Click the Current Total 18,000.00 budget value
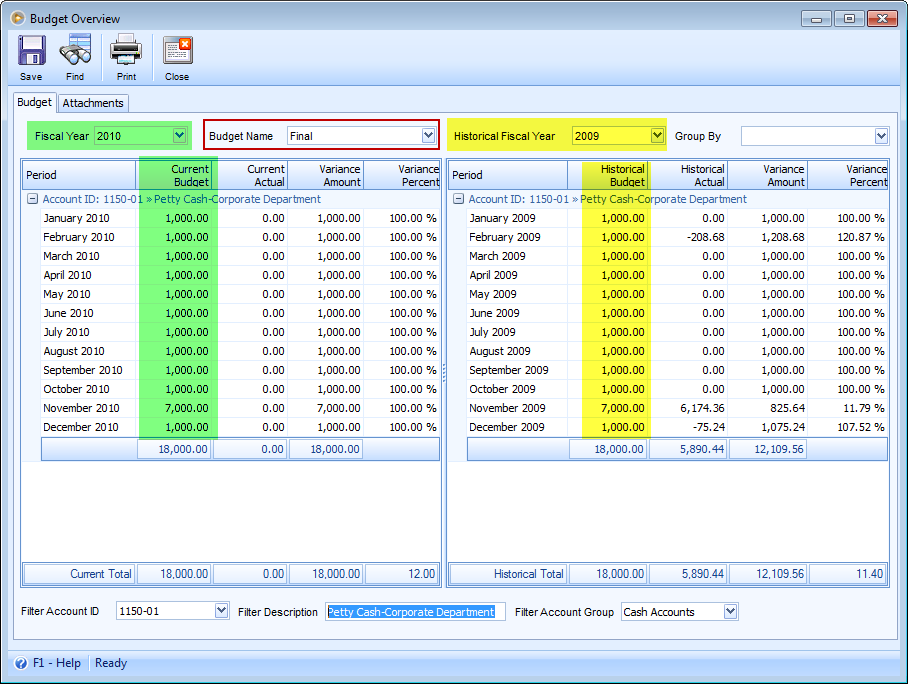The width and height of the screenshot is (908, 684). tap(174, 574)
